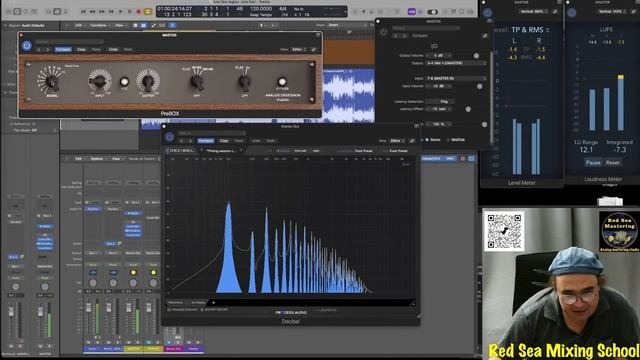Image resolution: width=640 pixels, height=360 pixels.
Task: Click Compare in Decibel plugin header
Action: click(206, 140)
